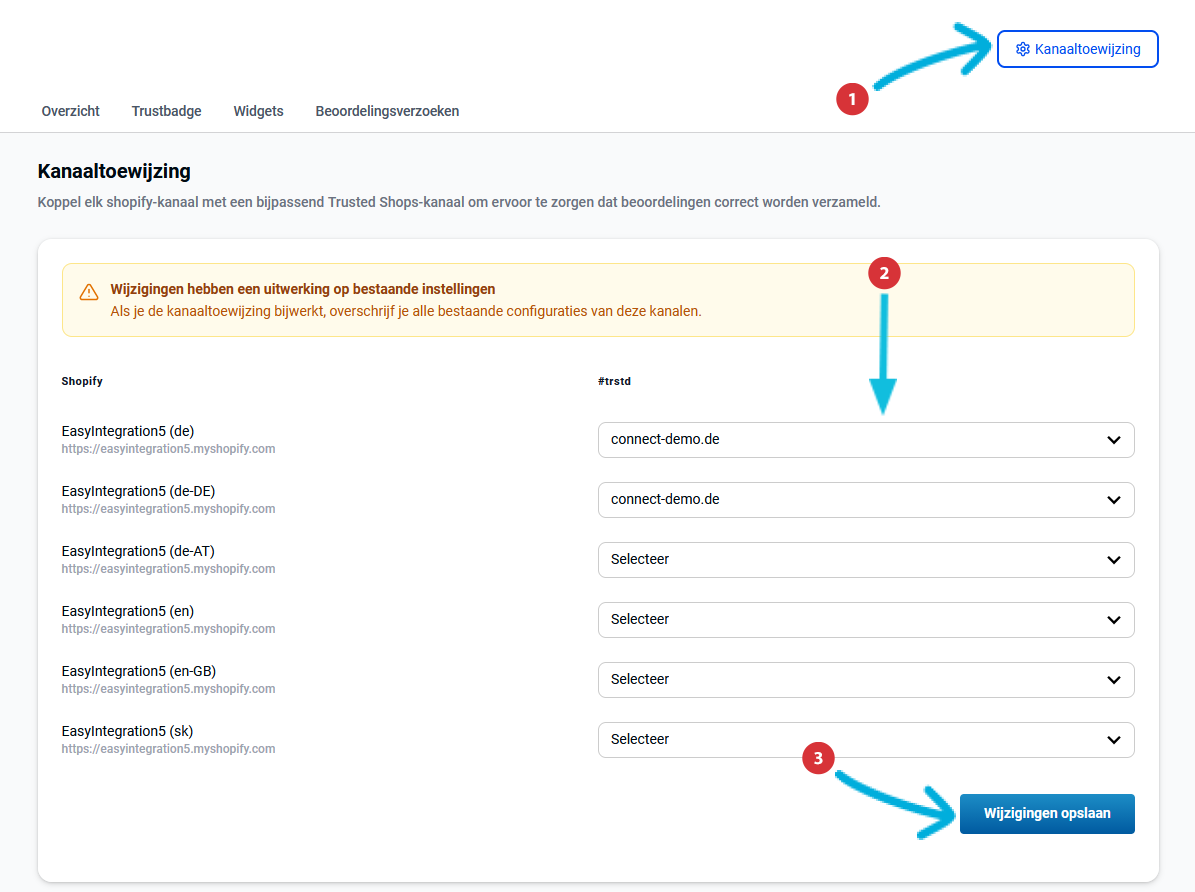This screenshot has height=892, width=1195.
Task: Click the yellow warning banner text
Action: [405, 311]
